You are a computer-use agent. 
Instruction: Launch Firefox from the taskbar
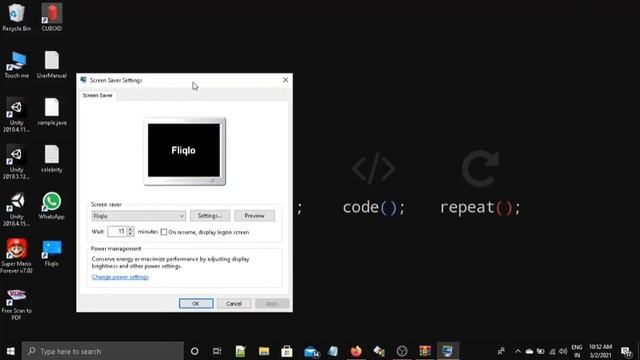[x=356, y=351]
